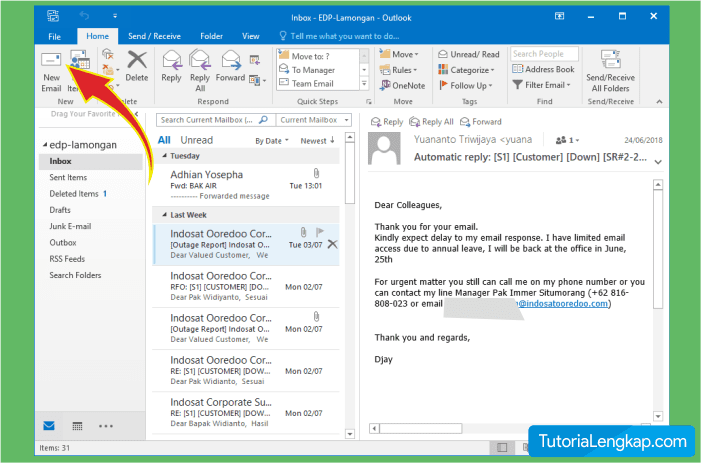The height and width of the screenshot is (463, 701).
Task: Click the ribbon Forward button
Action: coord(230,67)
